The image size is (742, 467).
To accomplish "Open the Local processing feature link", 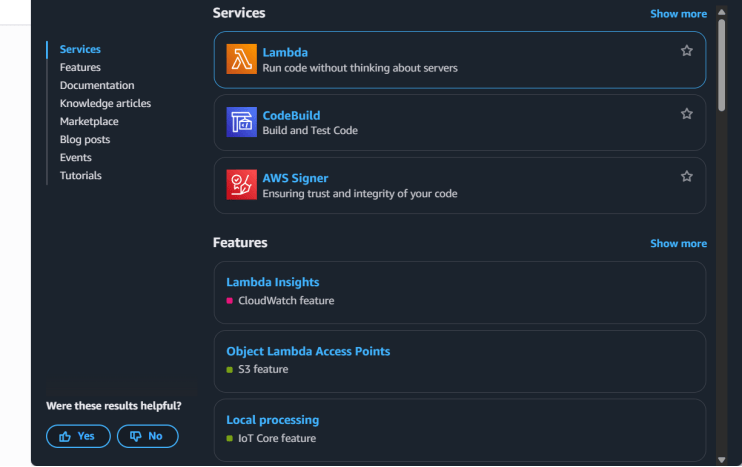I will (272, 420).
